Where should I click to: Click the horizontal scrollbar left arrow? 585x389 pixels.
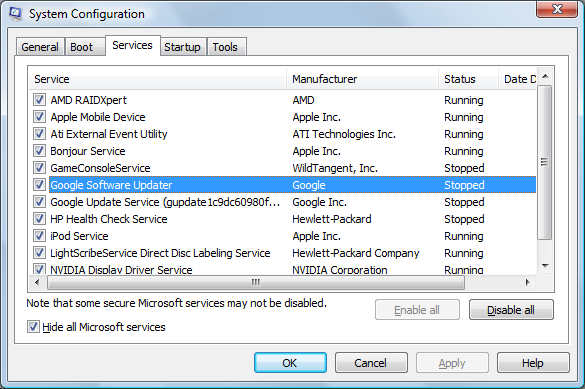(37, 282)
